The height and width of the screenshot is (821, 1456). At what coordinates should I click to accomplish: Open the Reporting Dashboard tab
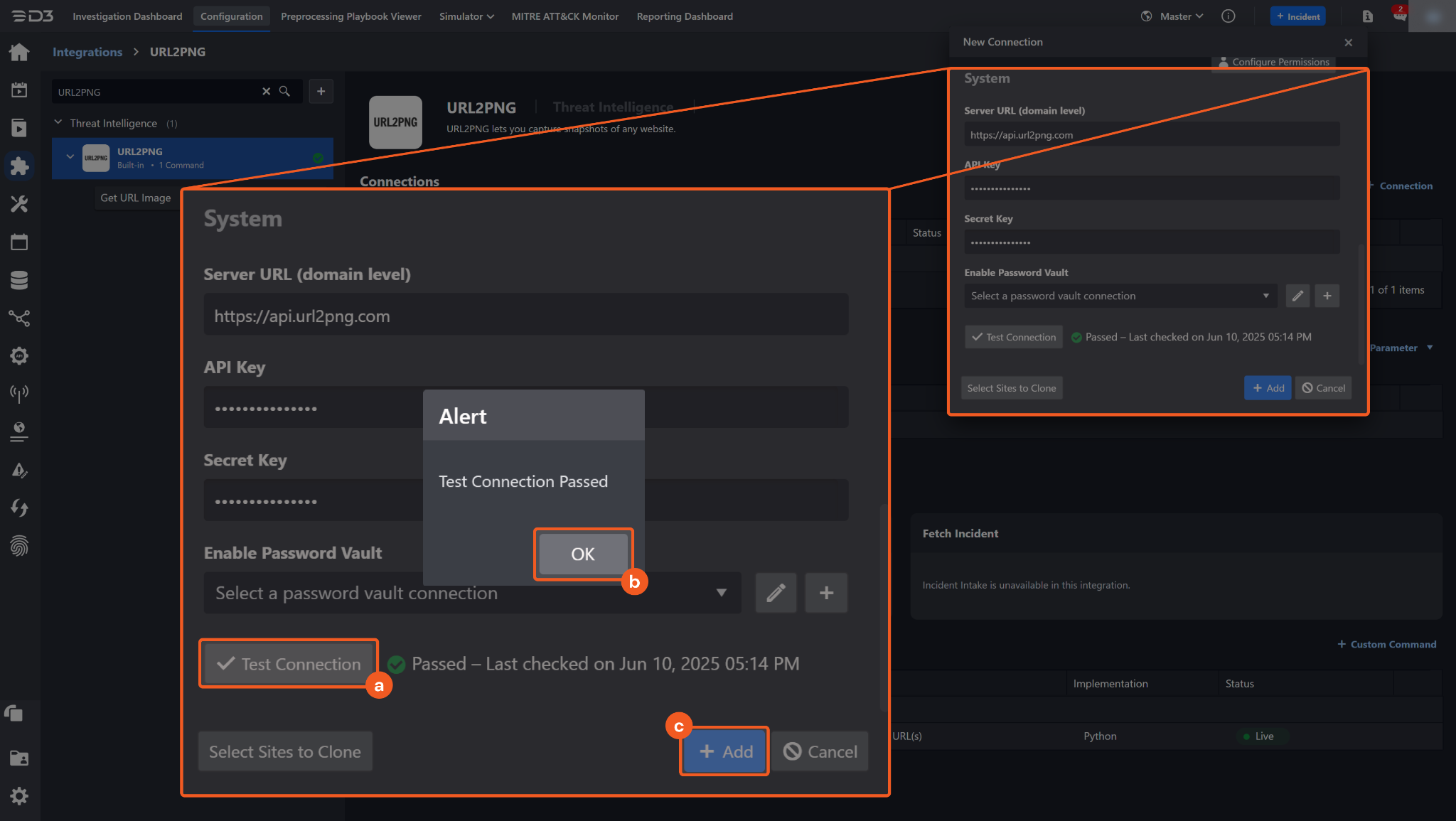[684, 16]
